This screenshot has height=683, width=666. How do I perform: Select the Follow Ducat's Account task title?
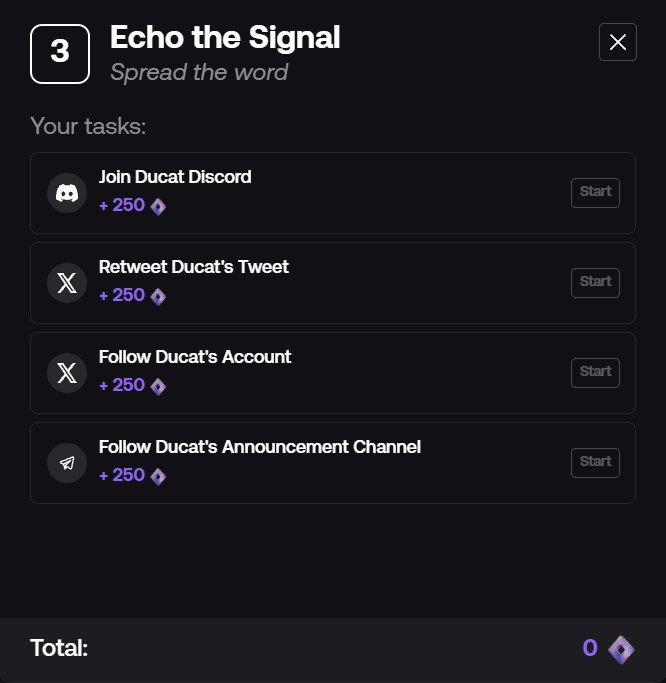195,357
